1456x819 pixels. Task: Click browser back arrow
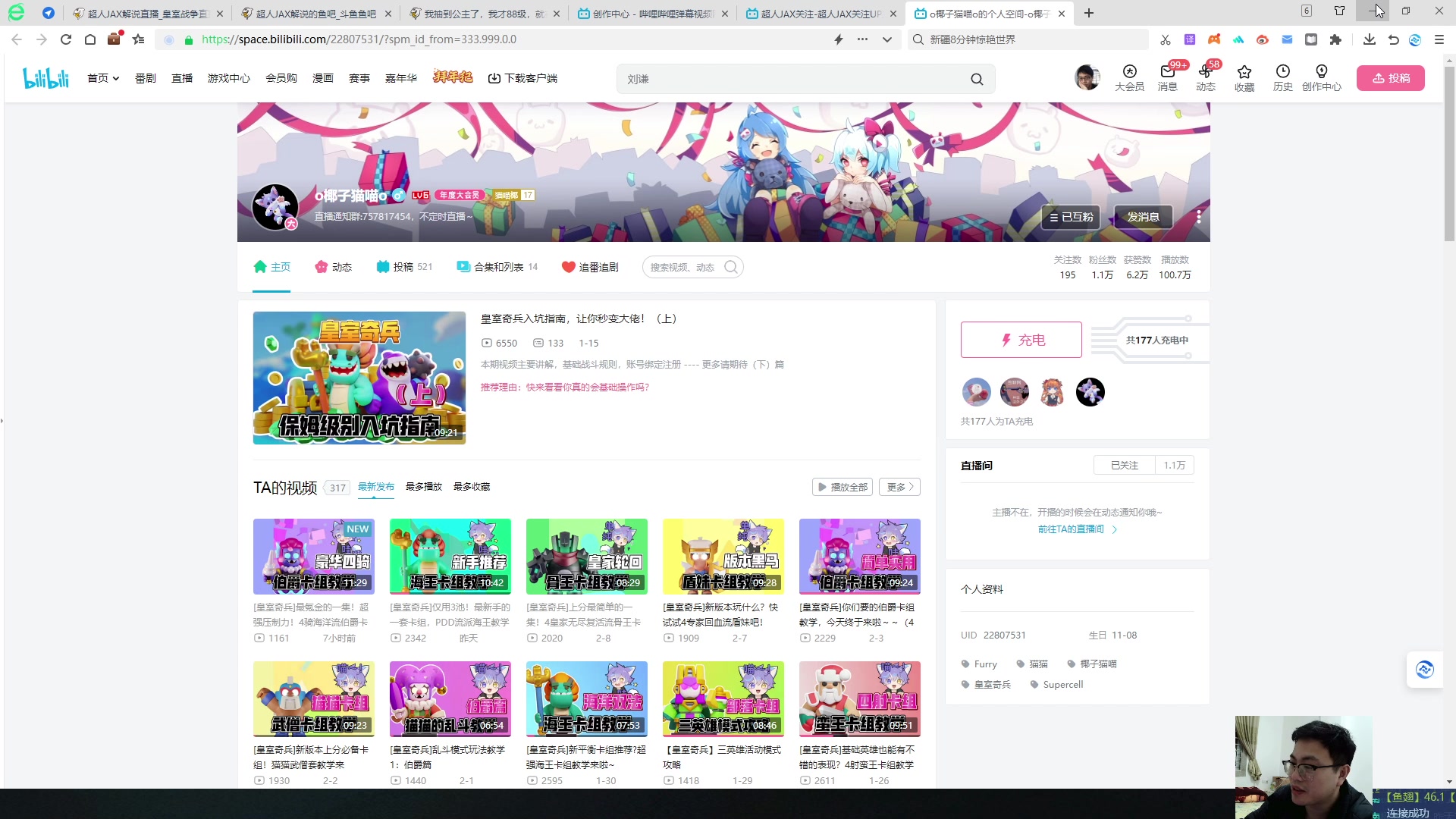pos(17,39)
